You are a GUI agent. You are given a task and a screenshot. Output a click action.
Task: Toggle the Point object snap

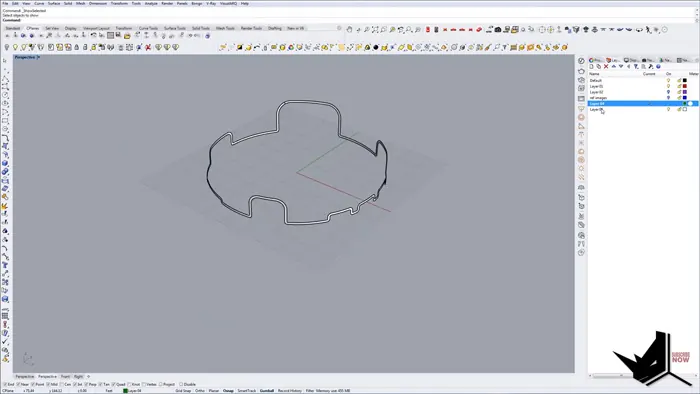tap(38, 384)
